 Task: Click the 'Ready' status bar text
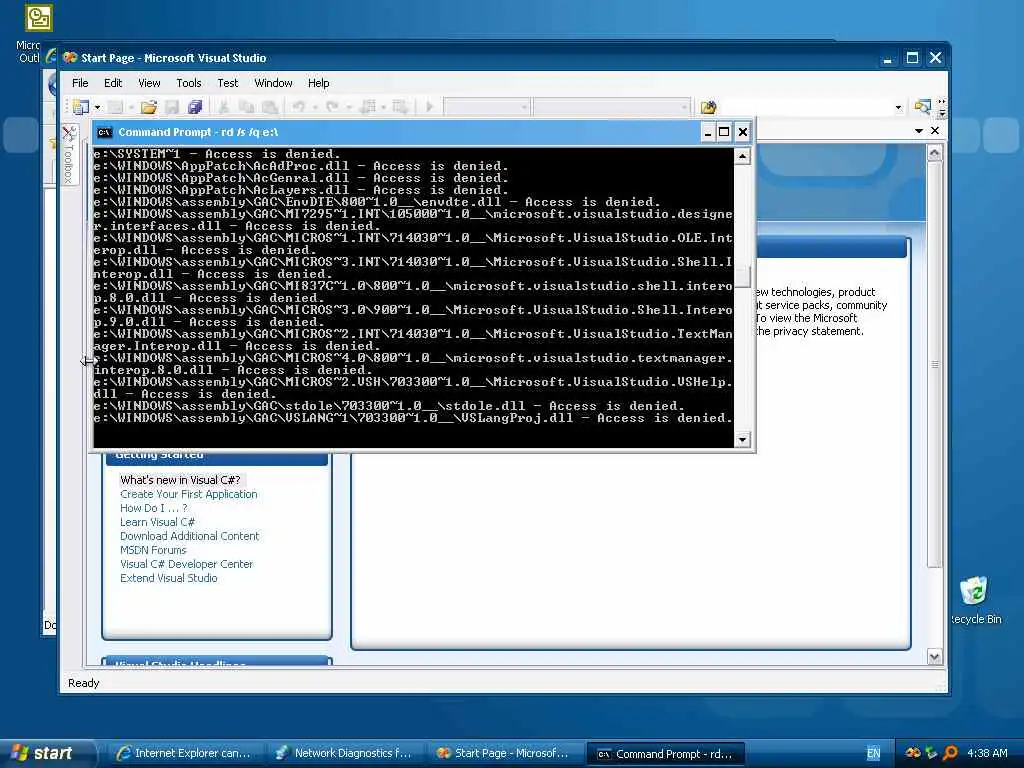84,683
